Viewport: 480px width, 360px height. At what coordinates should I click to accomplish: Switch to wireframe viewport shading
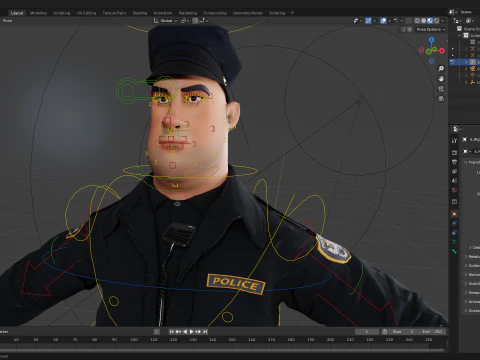(x=417, y=21)
